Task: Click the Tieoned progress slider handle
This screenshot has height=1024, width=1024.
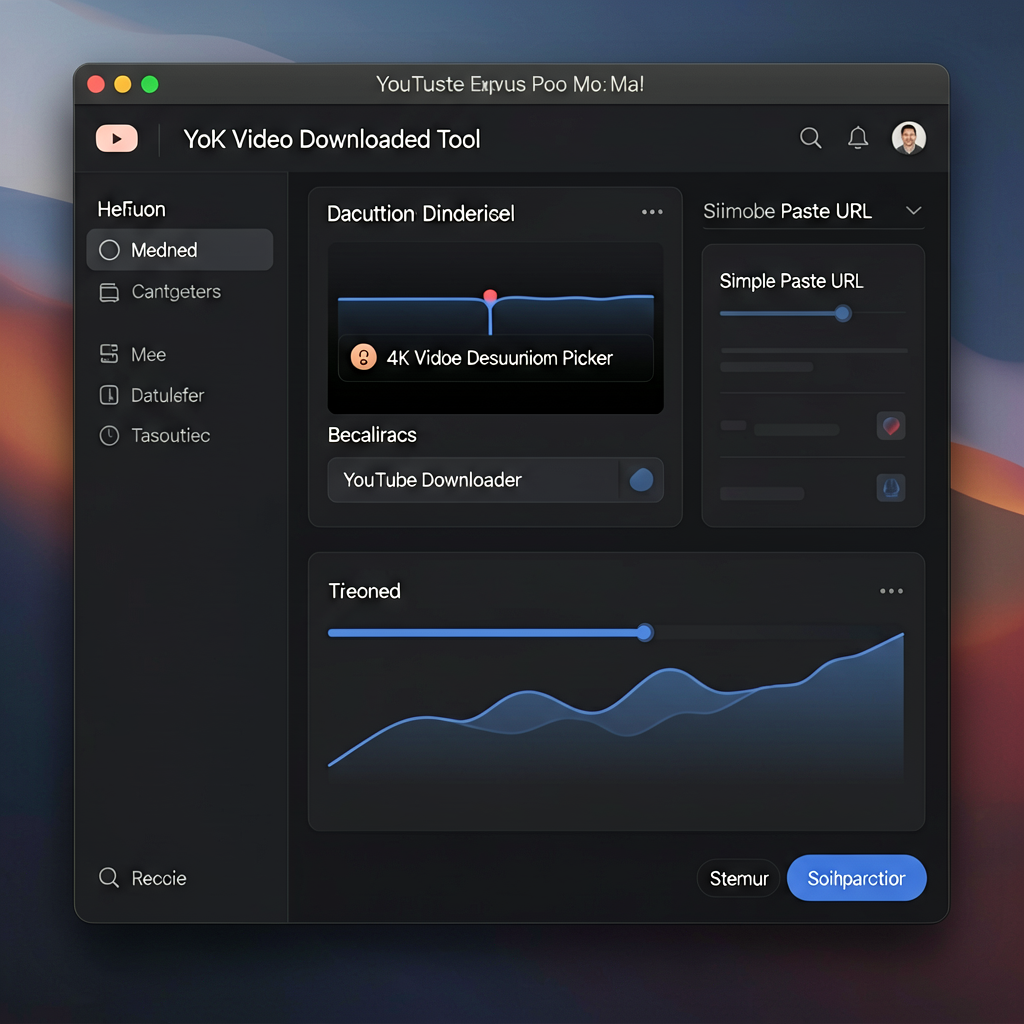Action: [x=645, y=632]
